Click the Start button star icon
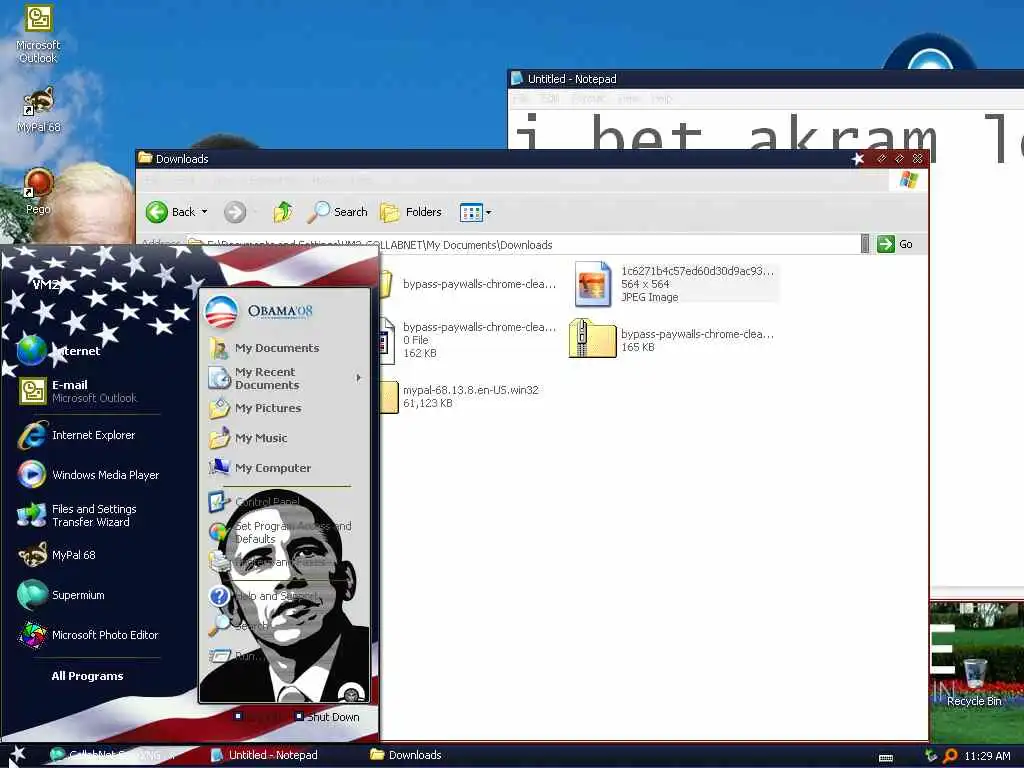Screen dimensions: 1024x768 [x=16, y=755]
